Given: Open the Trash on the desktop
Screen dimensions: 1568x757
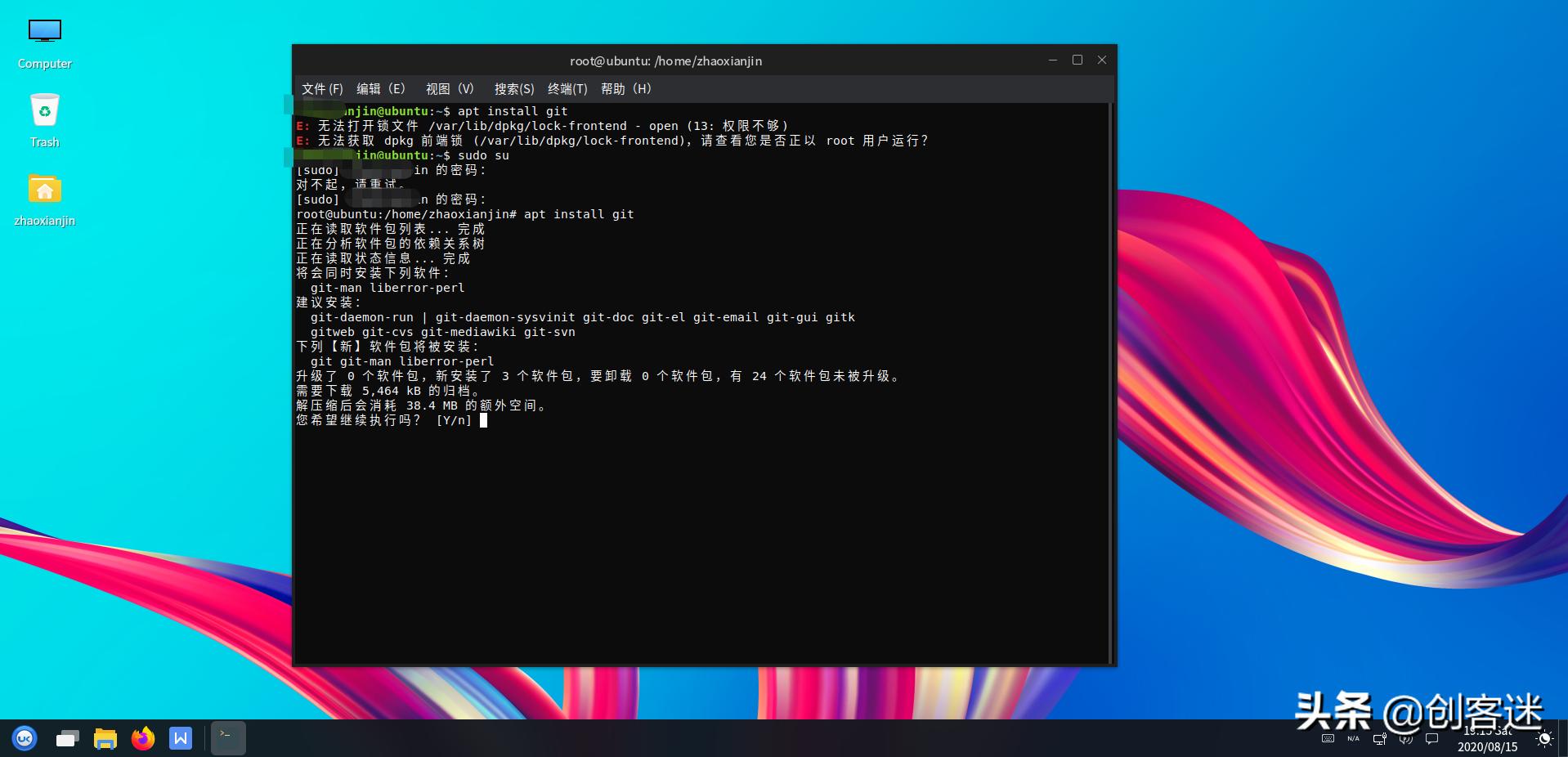Looking at the screenshot, I should (x=45, y=109).
